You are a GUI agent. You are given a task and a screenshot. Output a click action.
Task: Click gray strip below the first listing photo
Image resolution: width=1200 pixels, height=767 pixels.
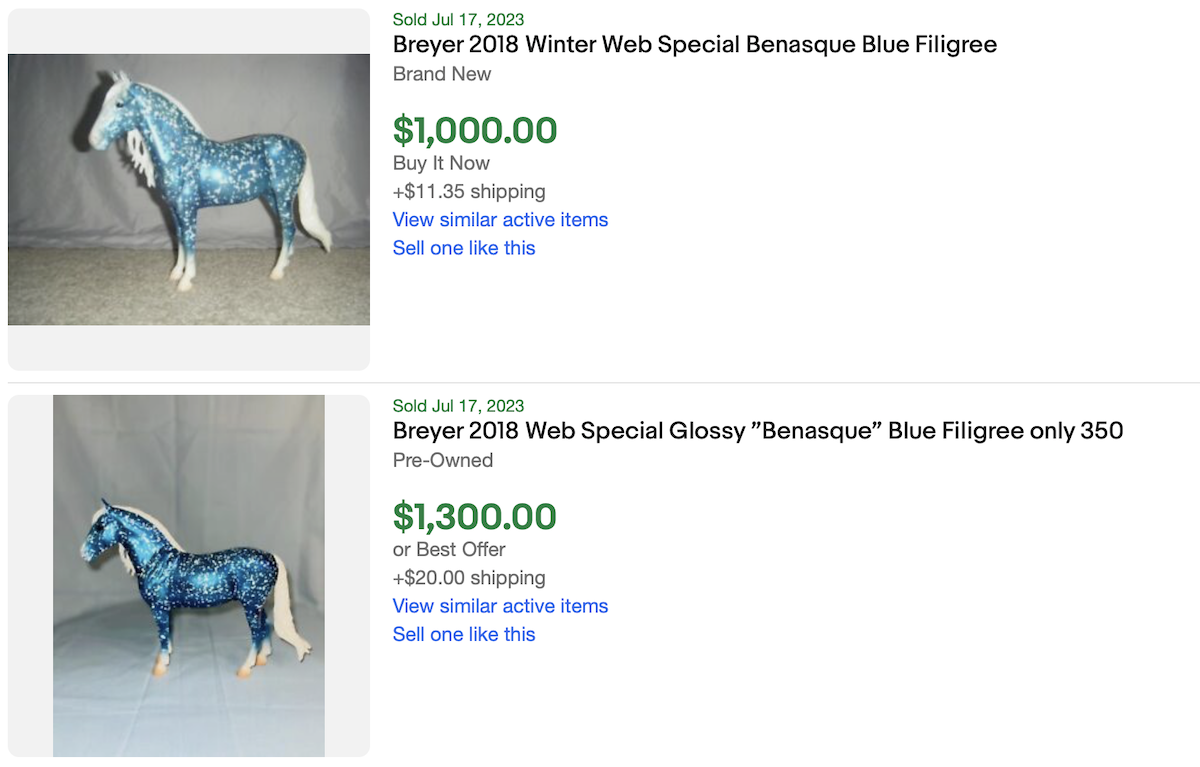(189, 347)
